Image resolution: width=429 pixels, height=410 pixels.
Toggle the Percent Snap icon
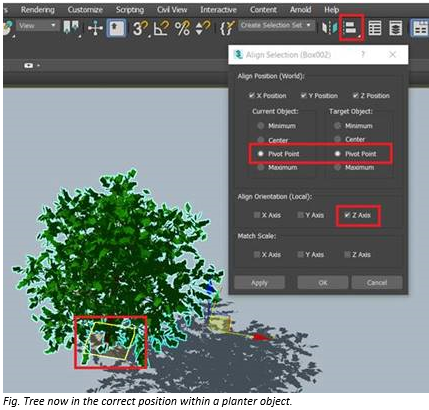coord(182,28)
